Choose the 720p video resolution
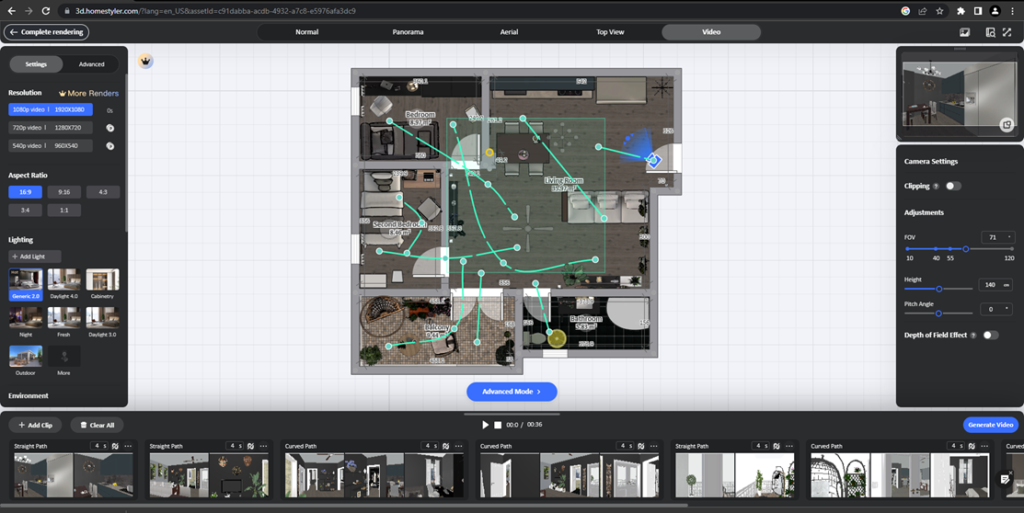Image resolution: width=1024 pixels, height=513 pixels. pyautogui.click(x=50, y=128)
